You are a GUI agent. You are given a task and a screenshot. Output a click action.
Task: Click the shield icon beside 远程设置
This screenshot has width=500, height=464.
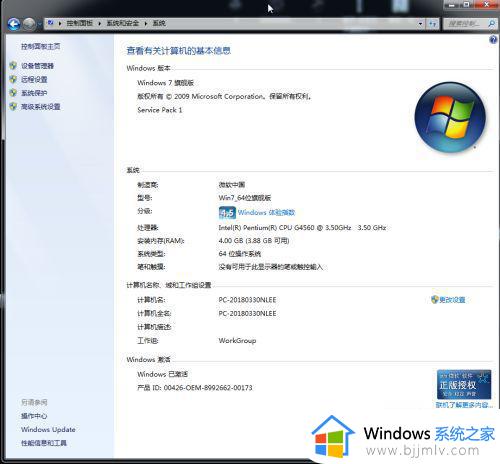point(13,79)
